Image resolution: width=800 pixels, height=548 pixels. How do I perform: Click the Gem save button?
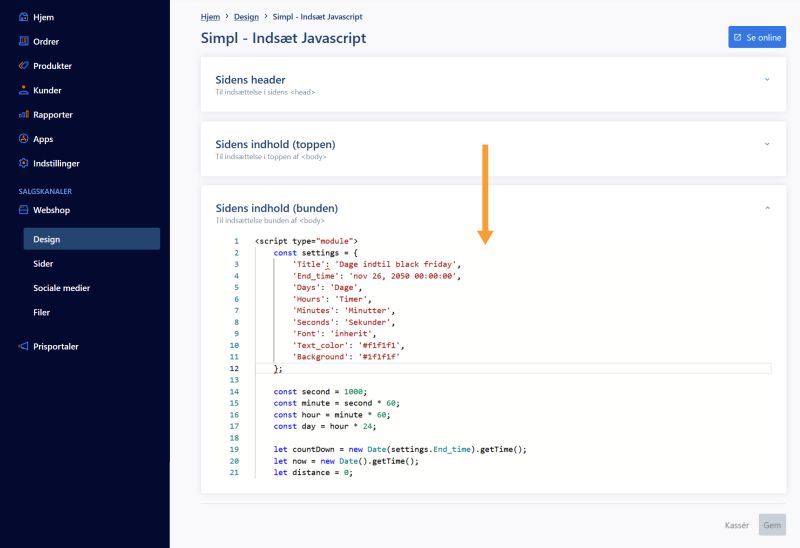click(772, 525)
